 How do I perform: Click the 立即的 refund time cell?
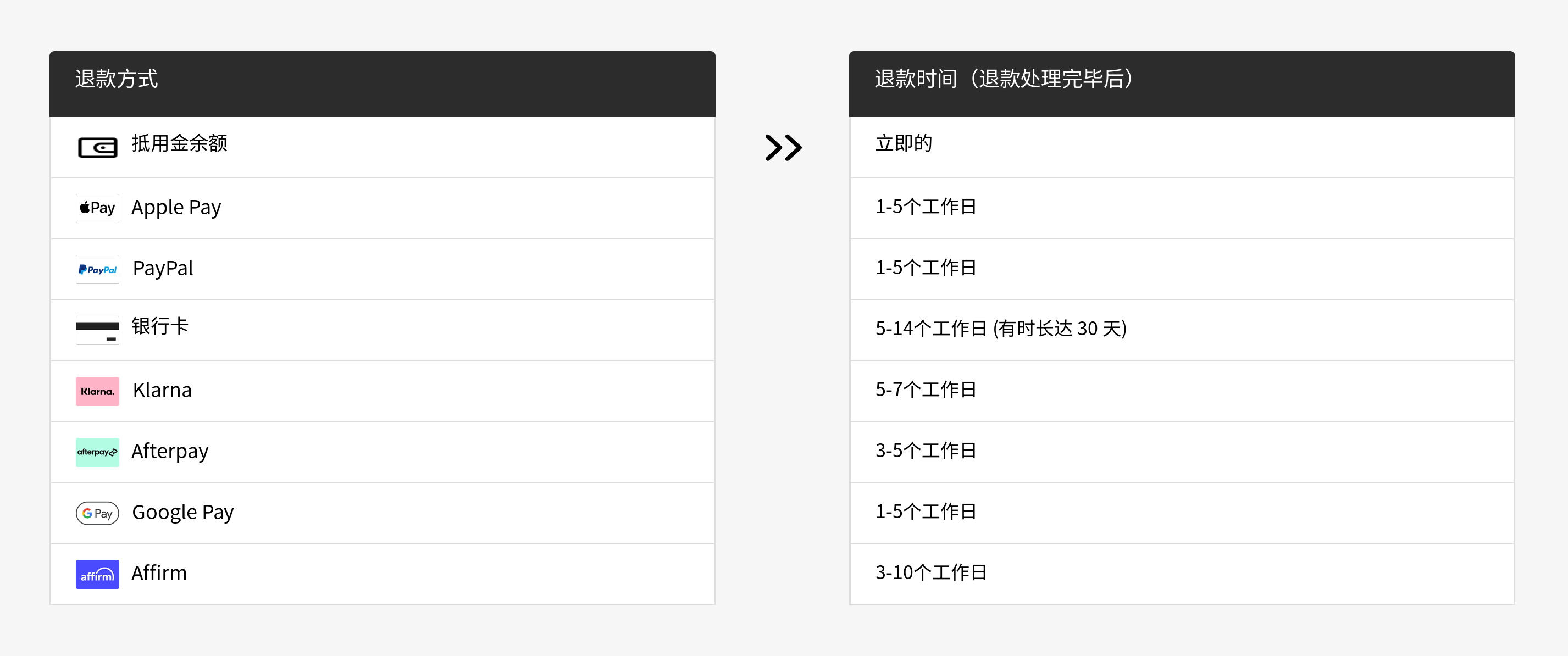click(x=904, y=143)
